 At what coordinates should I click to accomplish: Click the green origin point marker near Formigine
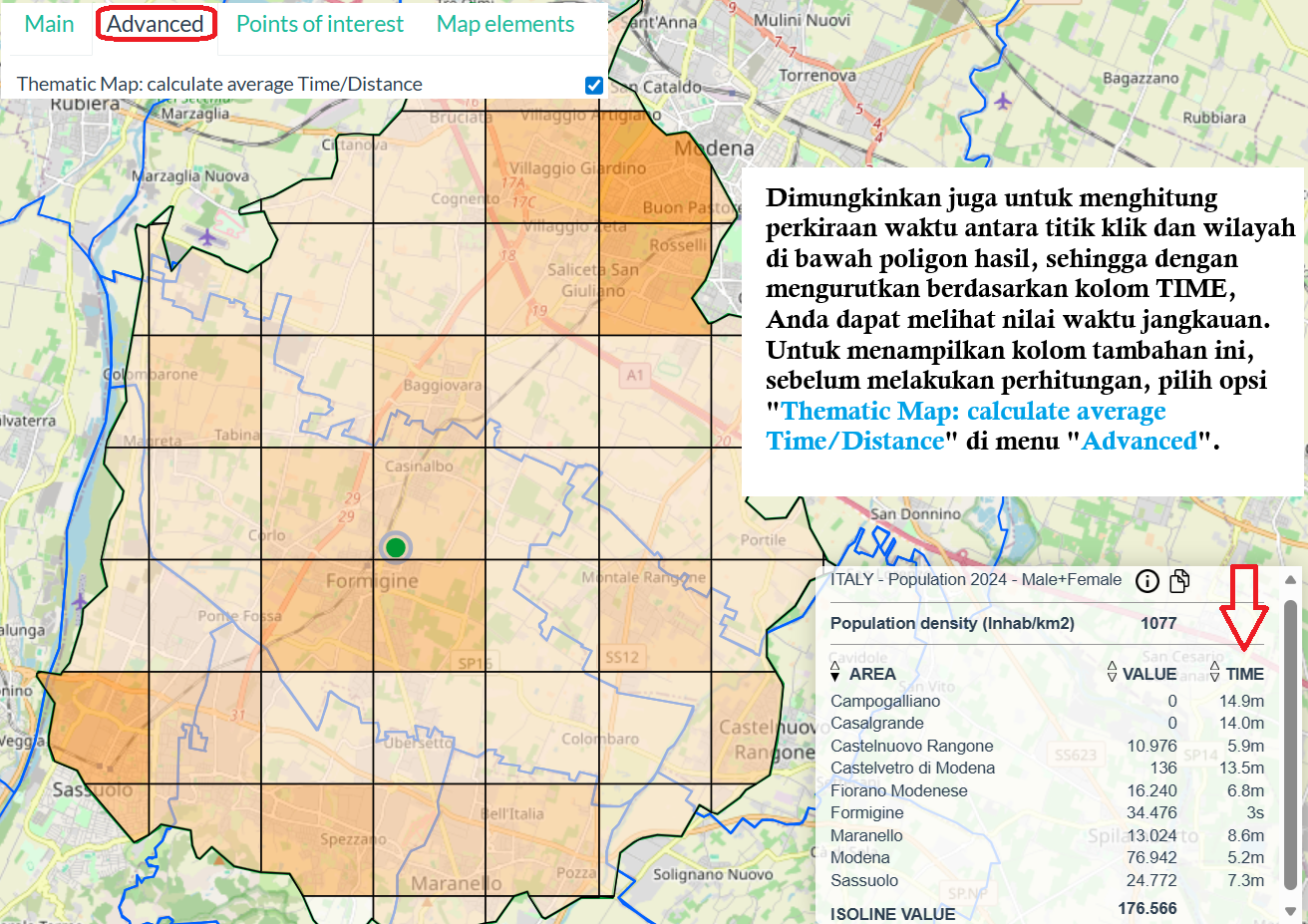tap(396, 547)
